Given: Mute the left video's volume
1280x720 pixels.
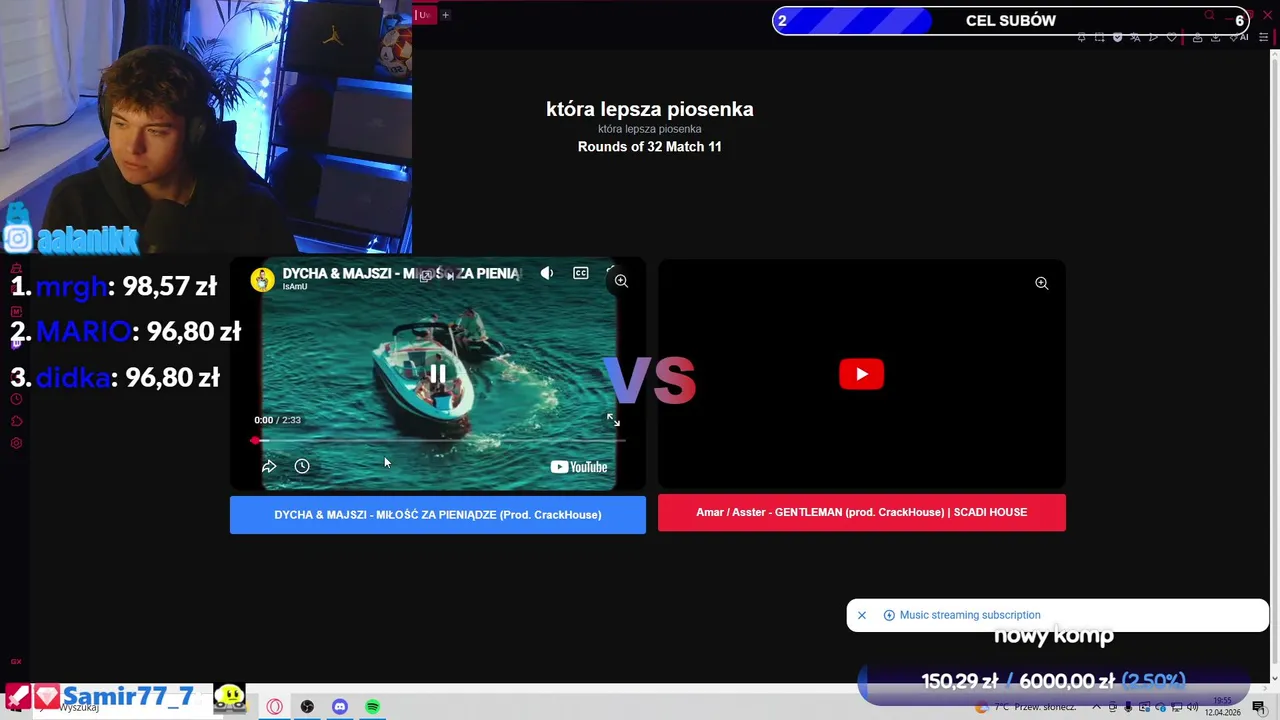Looking at the screenshot, I should (546, 273).
